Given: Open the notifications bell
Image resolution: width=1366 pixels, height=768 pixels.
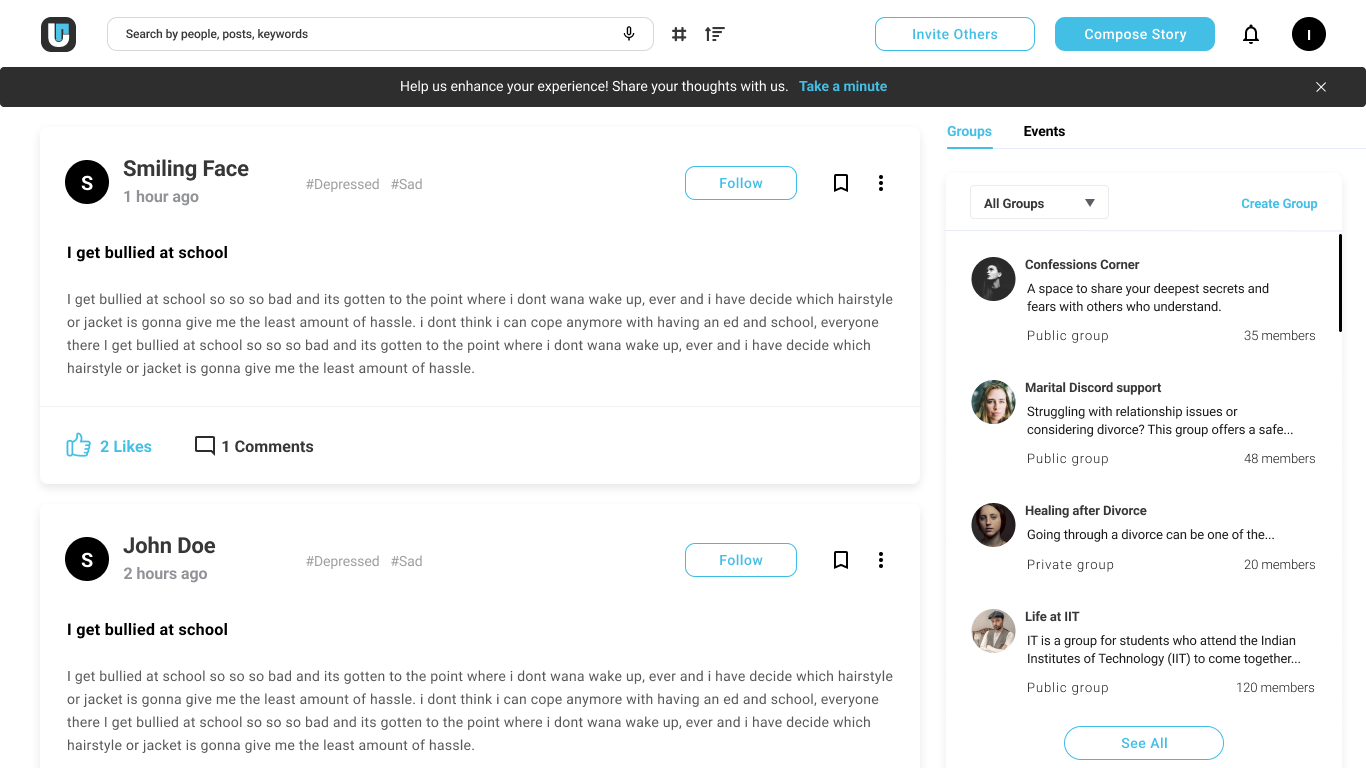Looking at the screenshot, I should tap(1251, 34).
